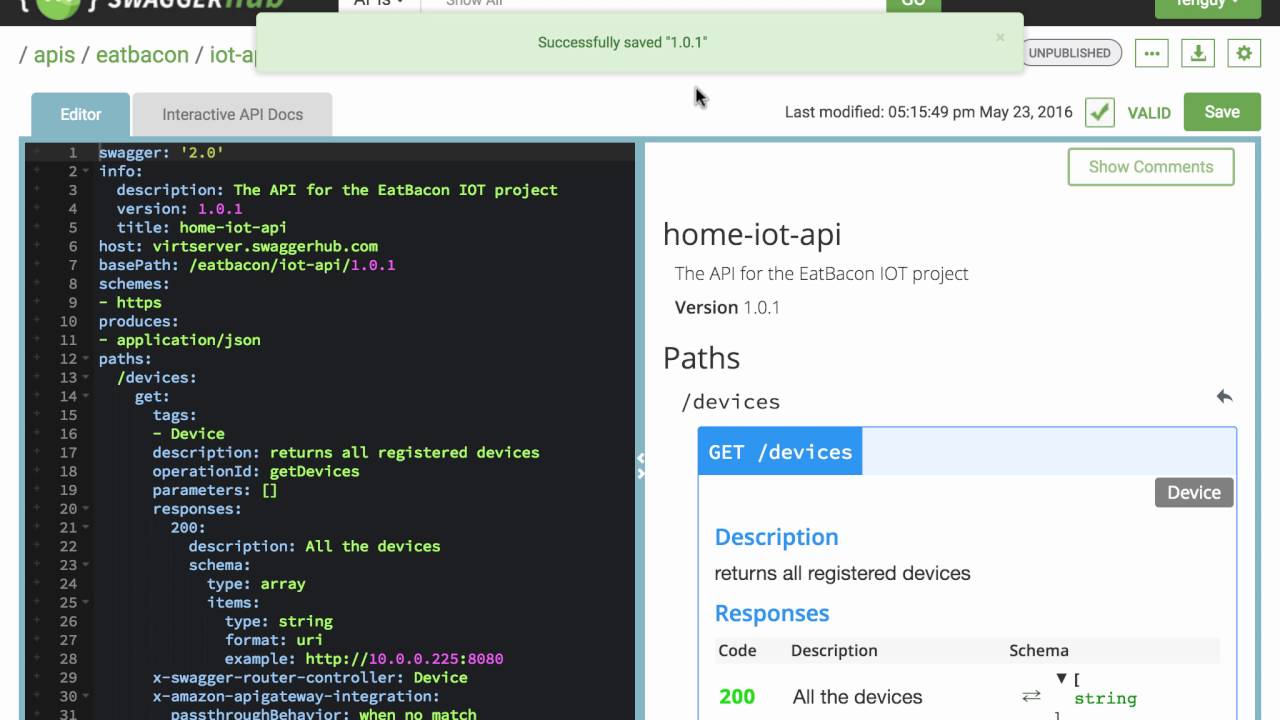Fold the /devices section at line 13
The width and height of the screenshot is (1280, 720).
point(87,378)
